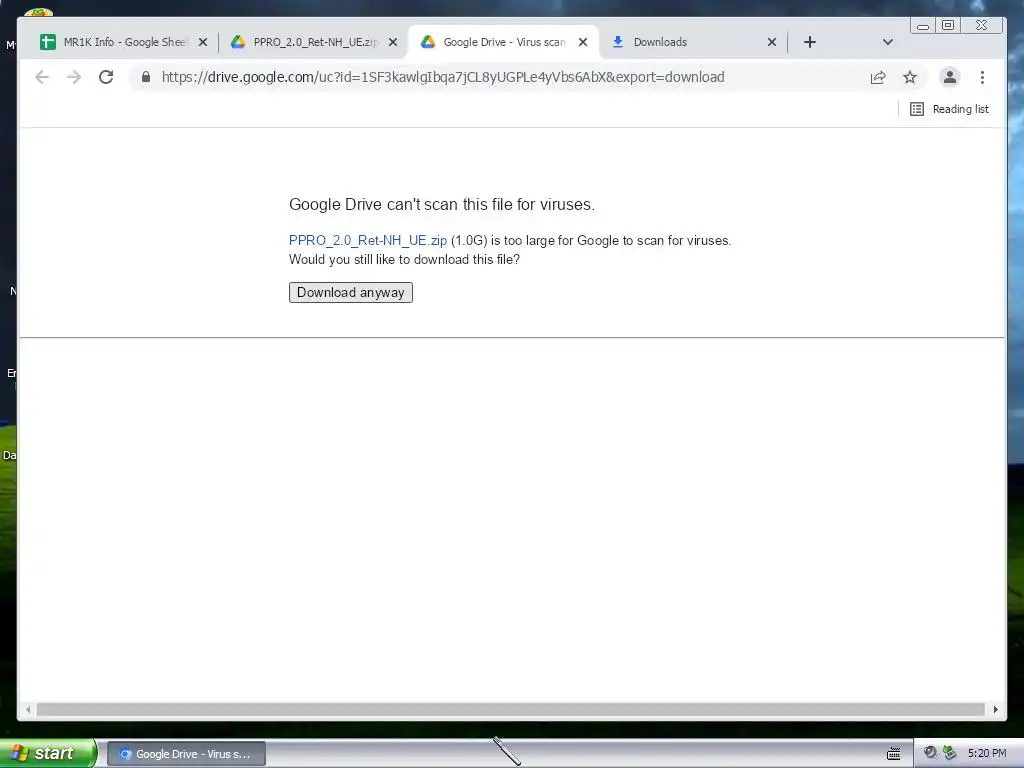Open the on-screen keyboard tray icon
Screen dimensions: 1024x768
coord(893,754)
